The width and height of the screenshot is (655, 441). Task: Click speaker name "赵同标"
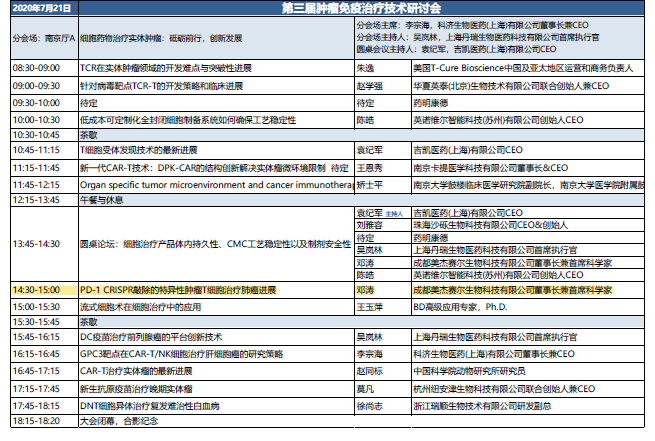pyautogui.click(x=369, y=371)
